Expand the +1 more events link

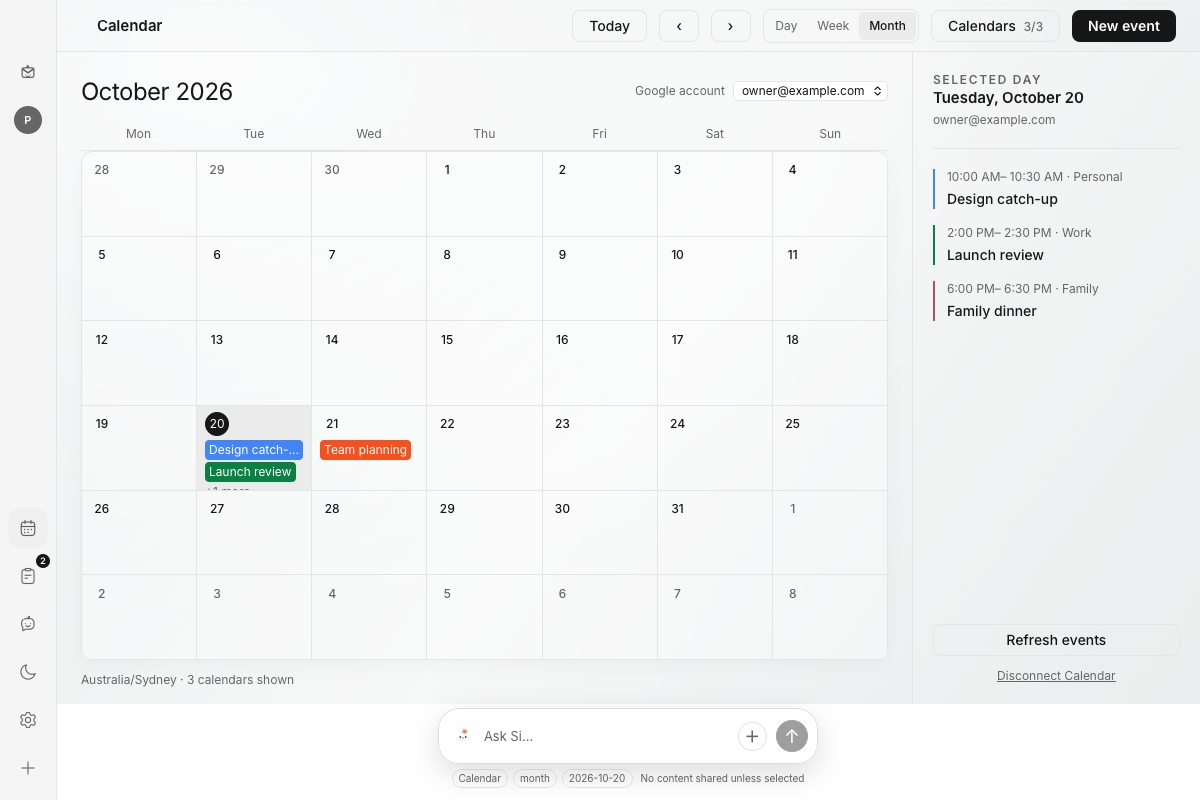coord(229,488)
